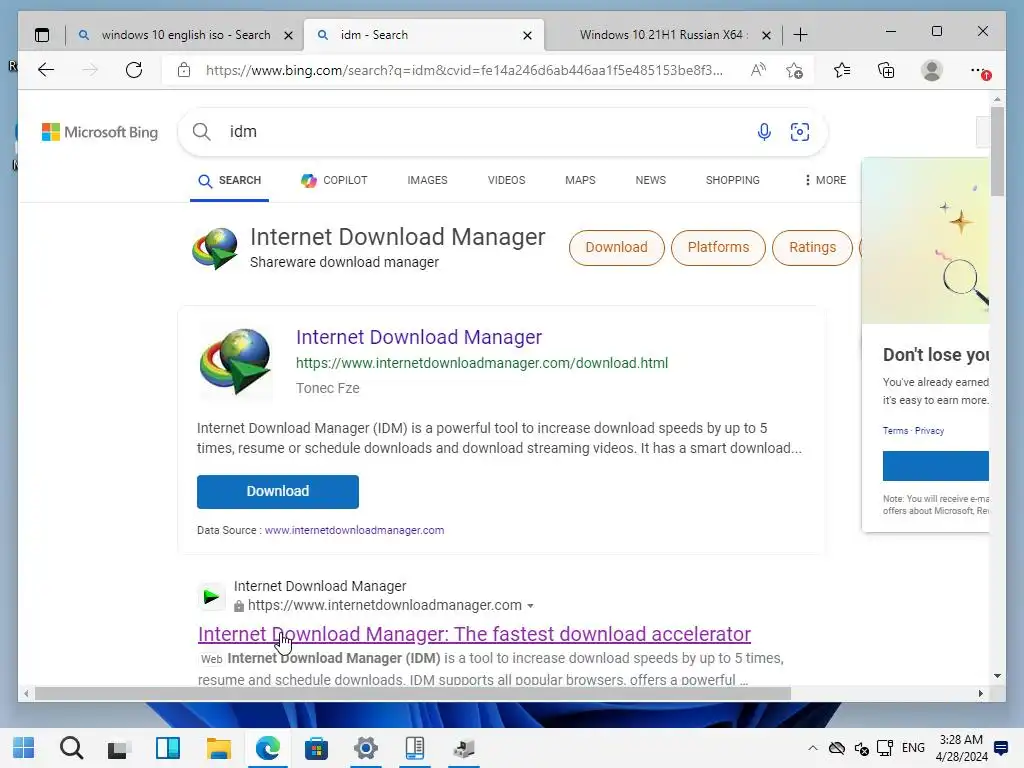The image size is (1024, 768).
Task: Click the IDM globe image in result card
Action: tap(236, 362)
